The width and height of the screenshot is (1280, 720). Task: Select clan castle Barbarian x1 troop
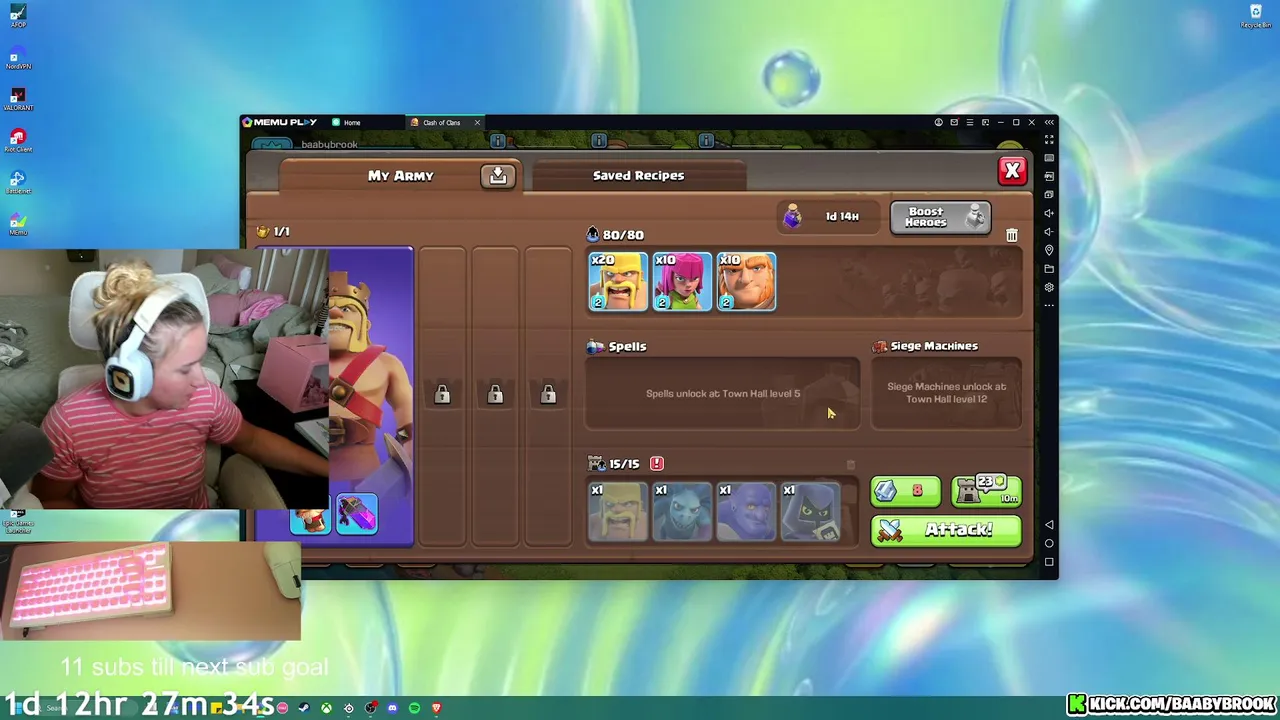(x=618, y=512)
